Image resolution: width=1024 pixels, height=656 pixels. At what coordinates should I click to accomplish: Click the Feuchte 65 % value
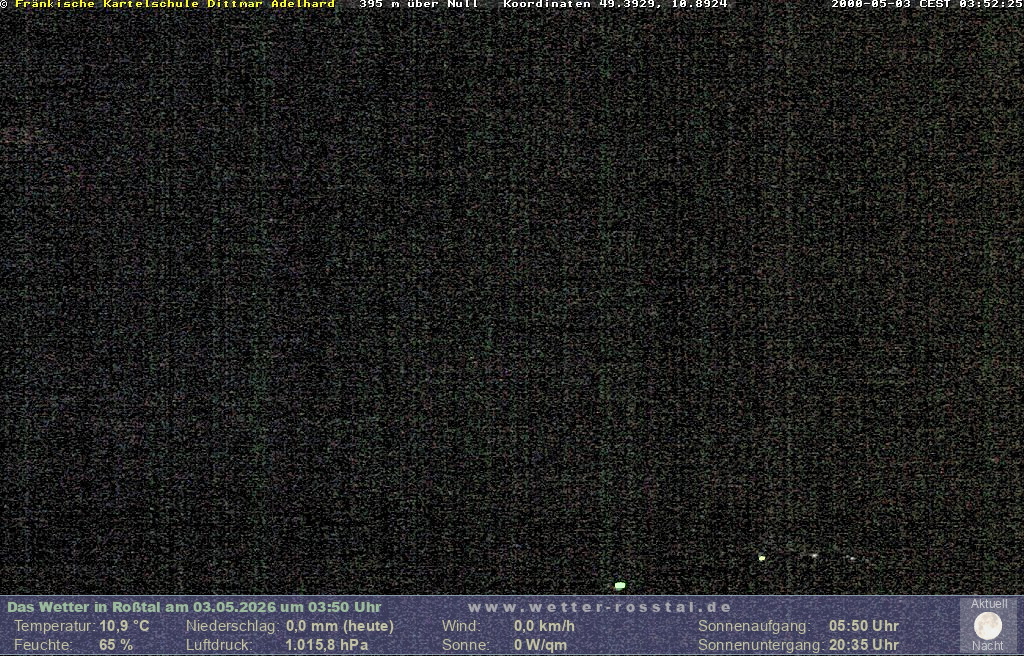[x=116, y=645]
